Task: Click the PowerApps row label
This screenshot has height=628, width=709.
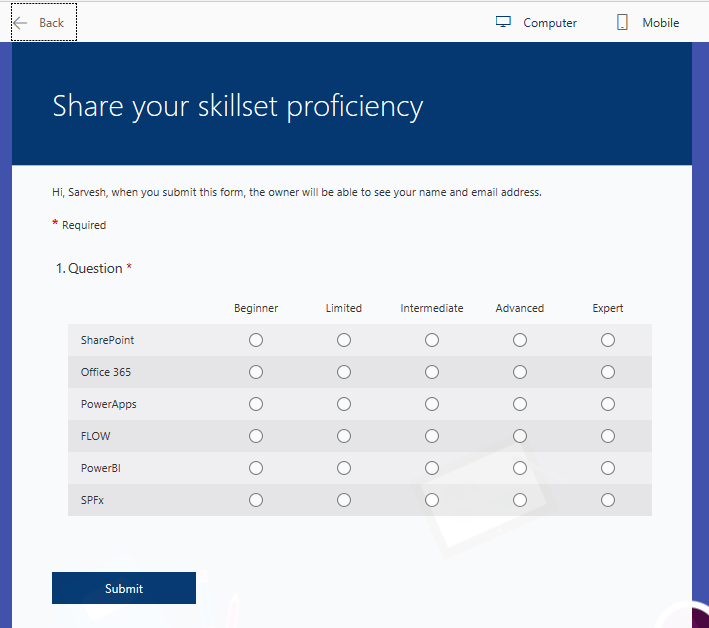Action: pos(109,404)
